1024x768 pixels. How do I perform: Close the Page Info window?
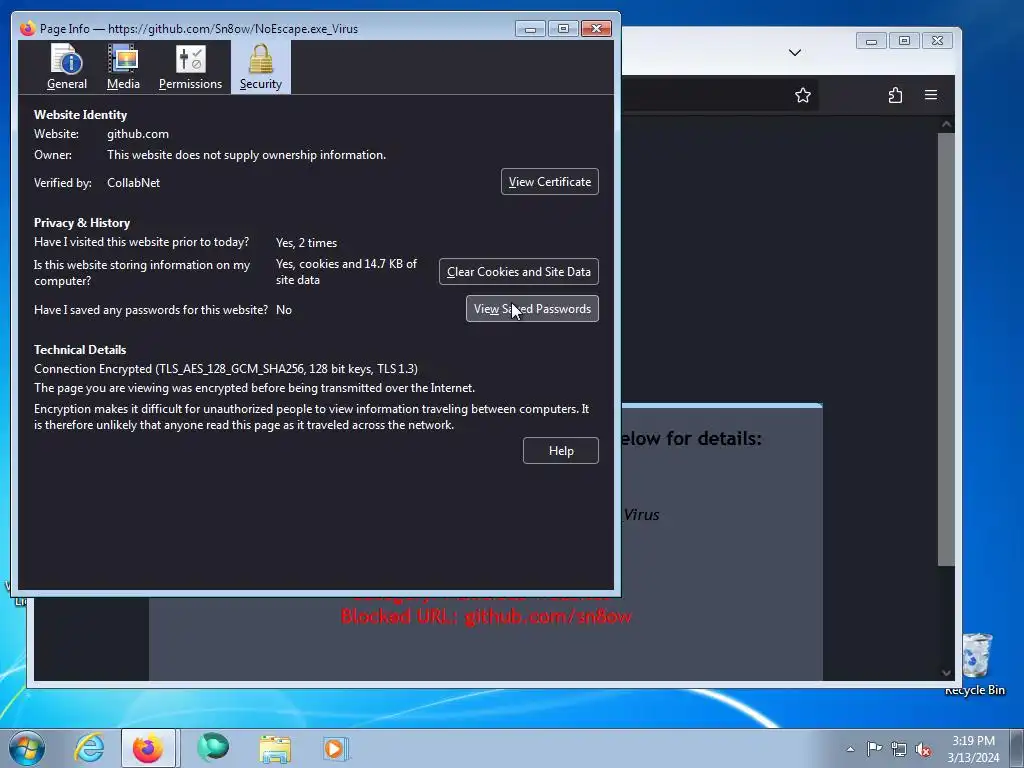coord(596,29)
